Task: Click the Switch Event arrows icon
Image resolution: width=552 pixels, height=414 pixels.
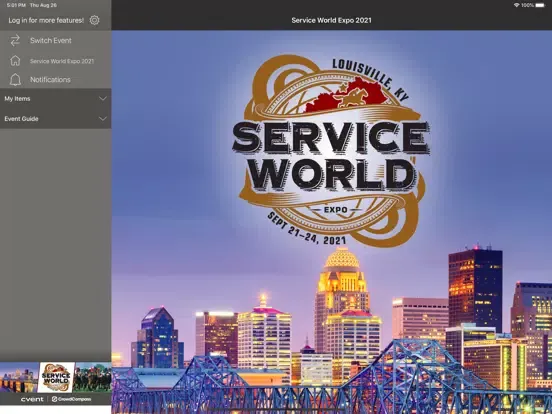Action: coord(15,40)
